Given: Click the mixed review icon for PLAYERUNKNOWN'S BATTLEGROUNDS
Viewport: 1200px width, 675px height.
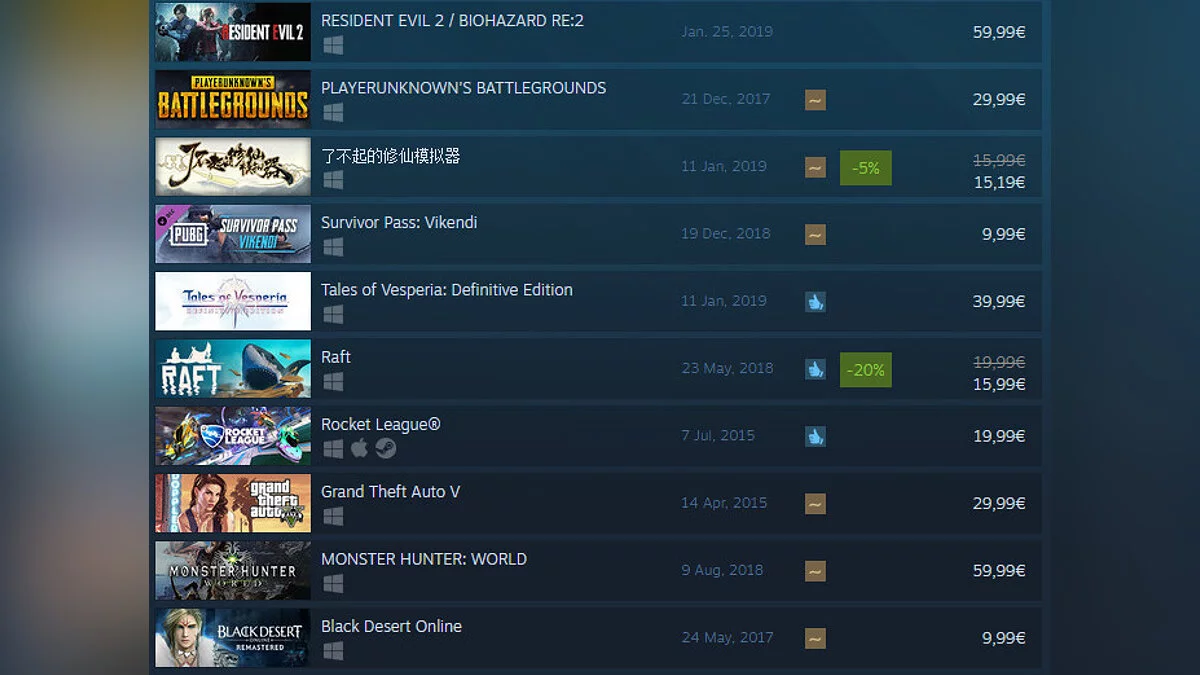Looking at the screenshot, I should point(815,100).
